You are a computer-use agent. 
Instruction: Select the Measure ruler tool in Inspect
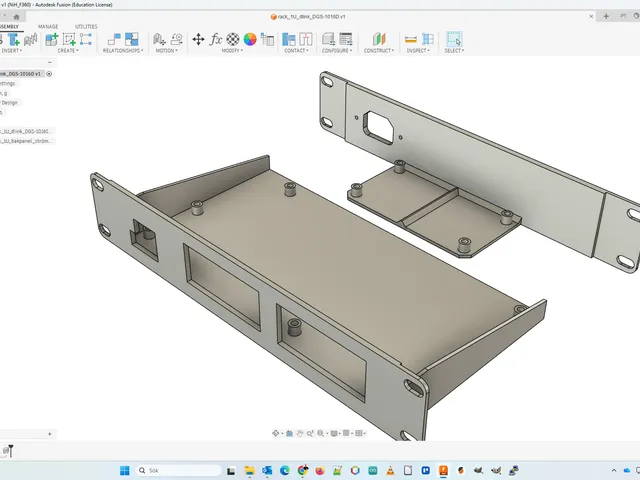pyautogui.click(x=410, y=40)
